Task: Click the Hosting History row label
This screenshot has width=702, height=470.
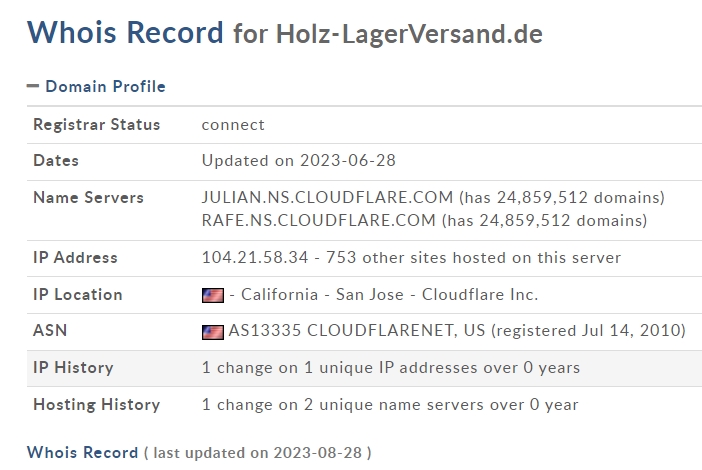Action: 96,405
